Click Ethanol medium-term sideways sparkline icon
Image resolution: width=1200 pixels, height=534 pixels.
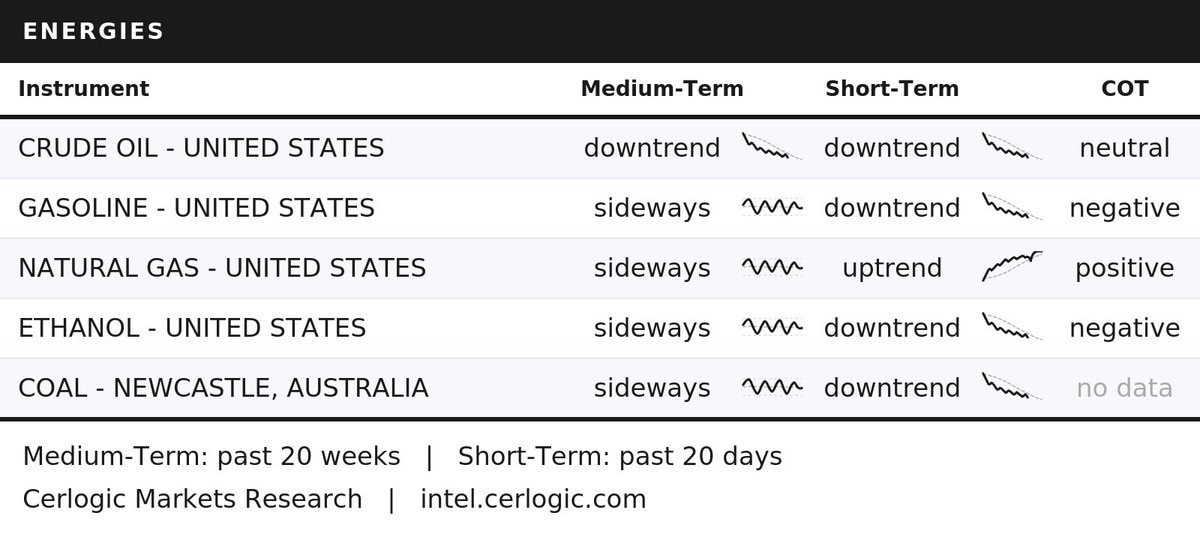[x=772, y=328]
